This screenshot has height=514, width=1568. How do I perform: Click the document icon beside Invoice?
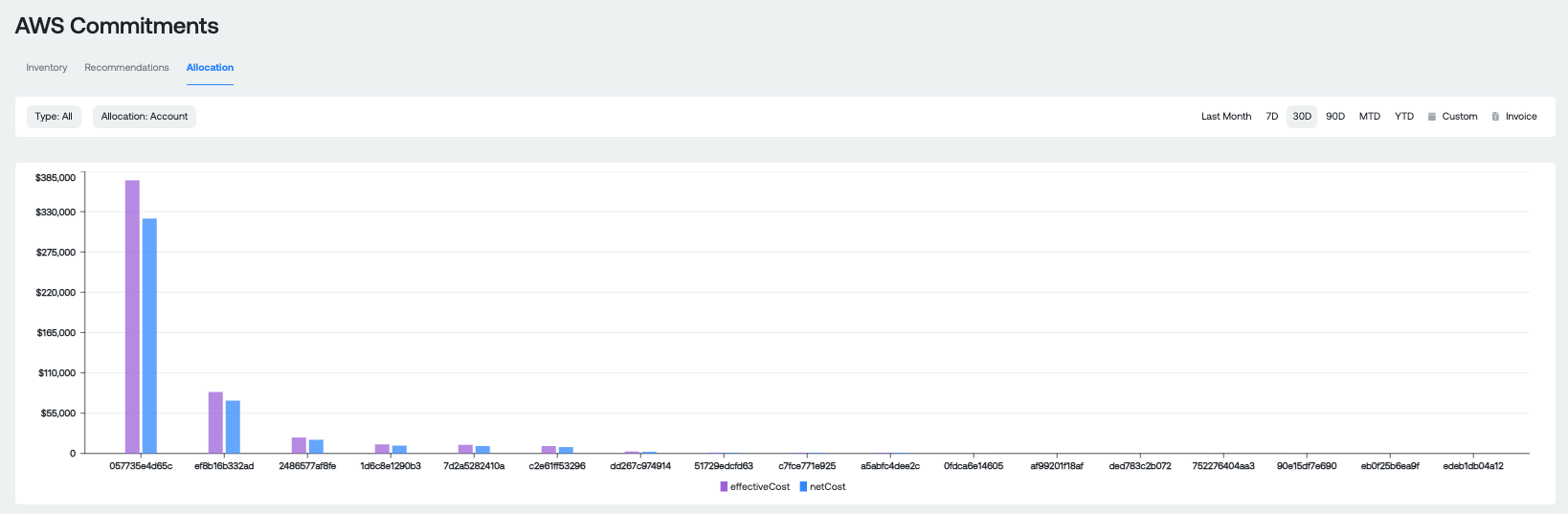pos(1495,117)
